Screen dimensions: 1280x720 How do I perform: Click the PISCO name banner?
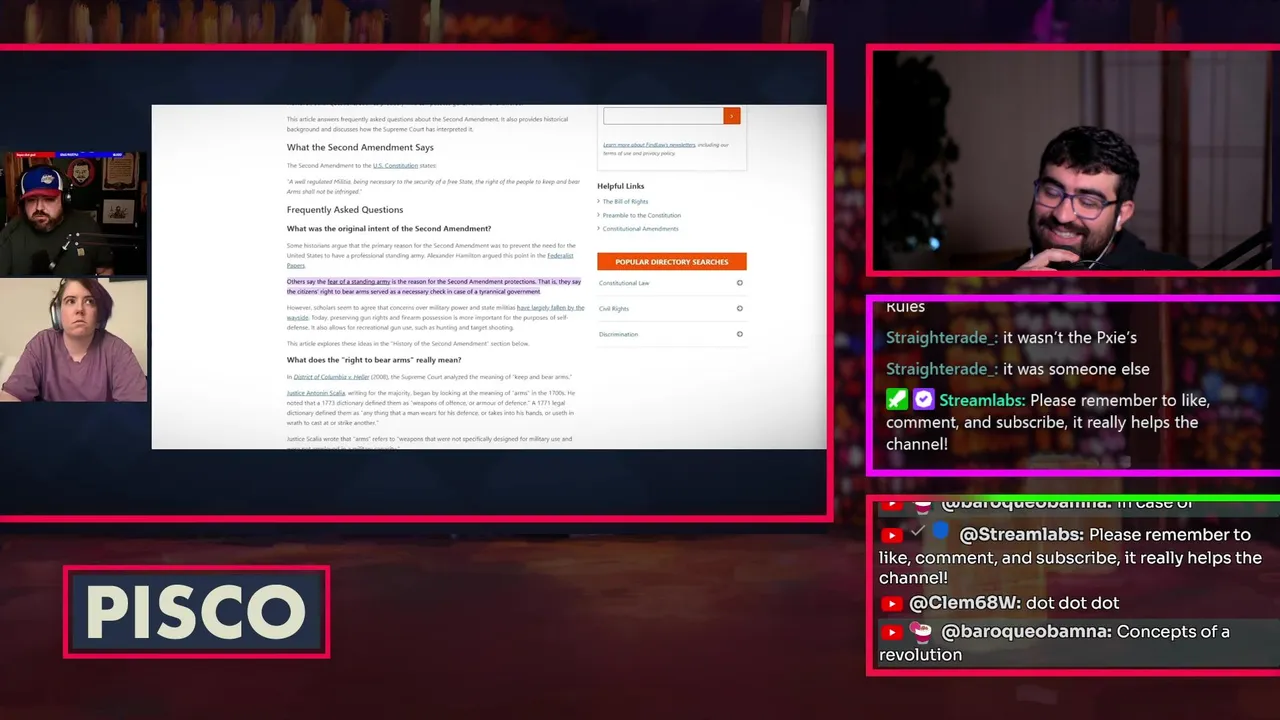coord(196,612)
